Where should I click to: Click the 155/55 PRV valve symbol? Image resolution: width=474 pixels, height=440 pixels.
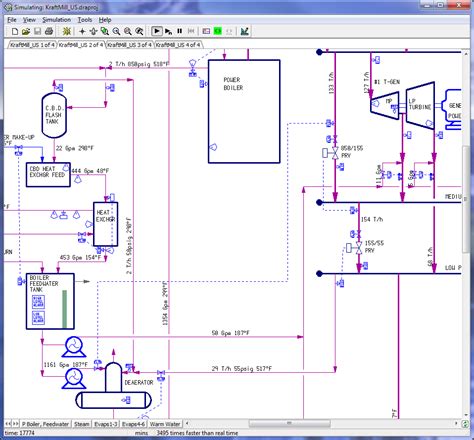pyautogui.click(x=359, y=248)
